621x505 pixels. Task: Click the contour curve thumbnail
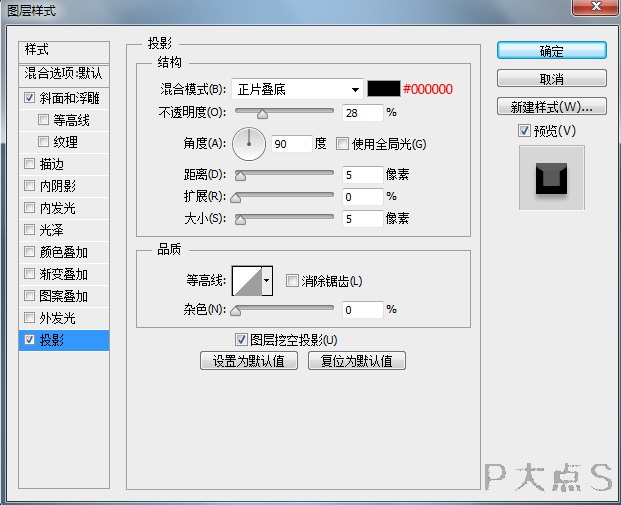247,281
